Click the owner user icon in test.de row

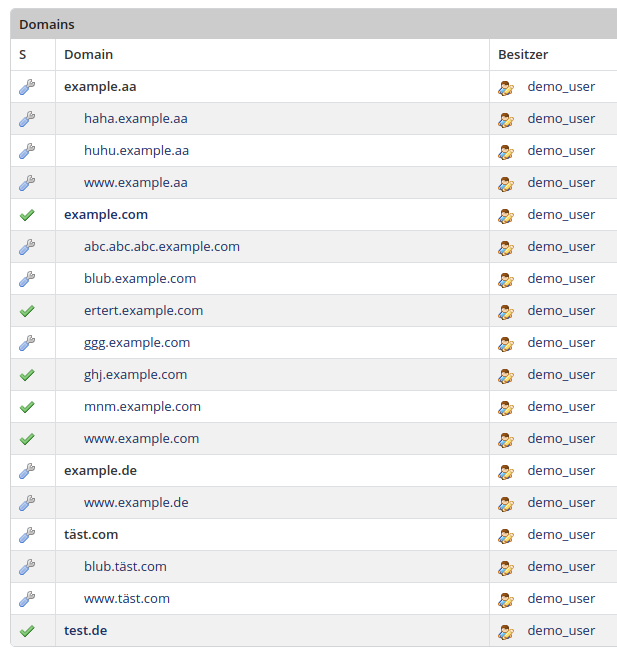tap(506, 631)
